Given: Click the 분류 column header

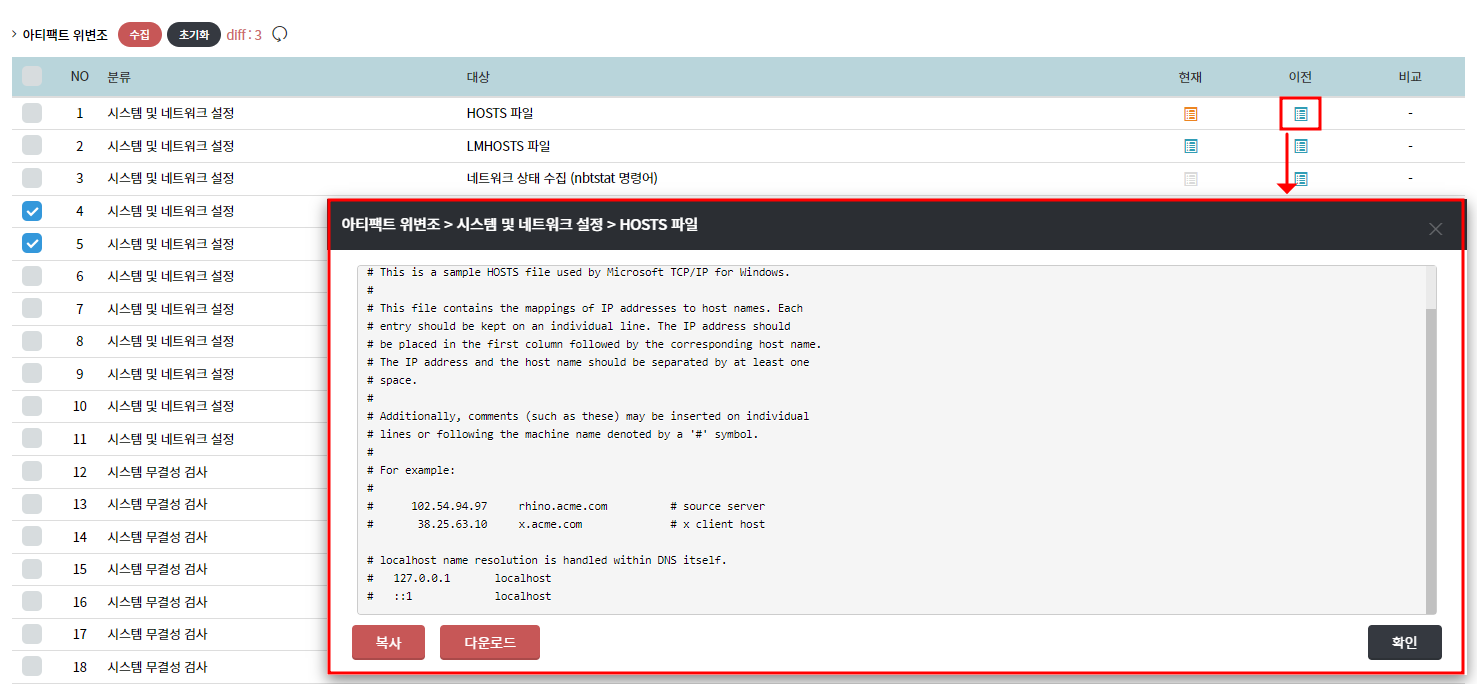Looking at the screenshot, I should pos(119,77).
